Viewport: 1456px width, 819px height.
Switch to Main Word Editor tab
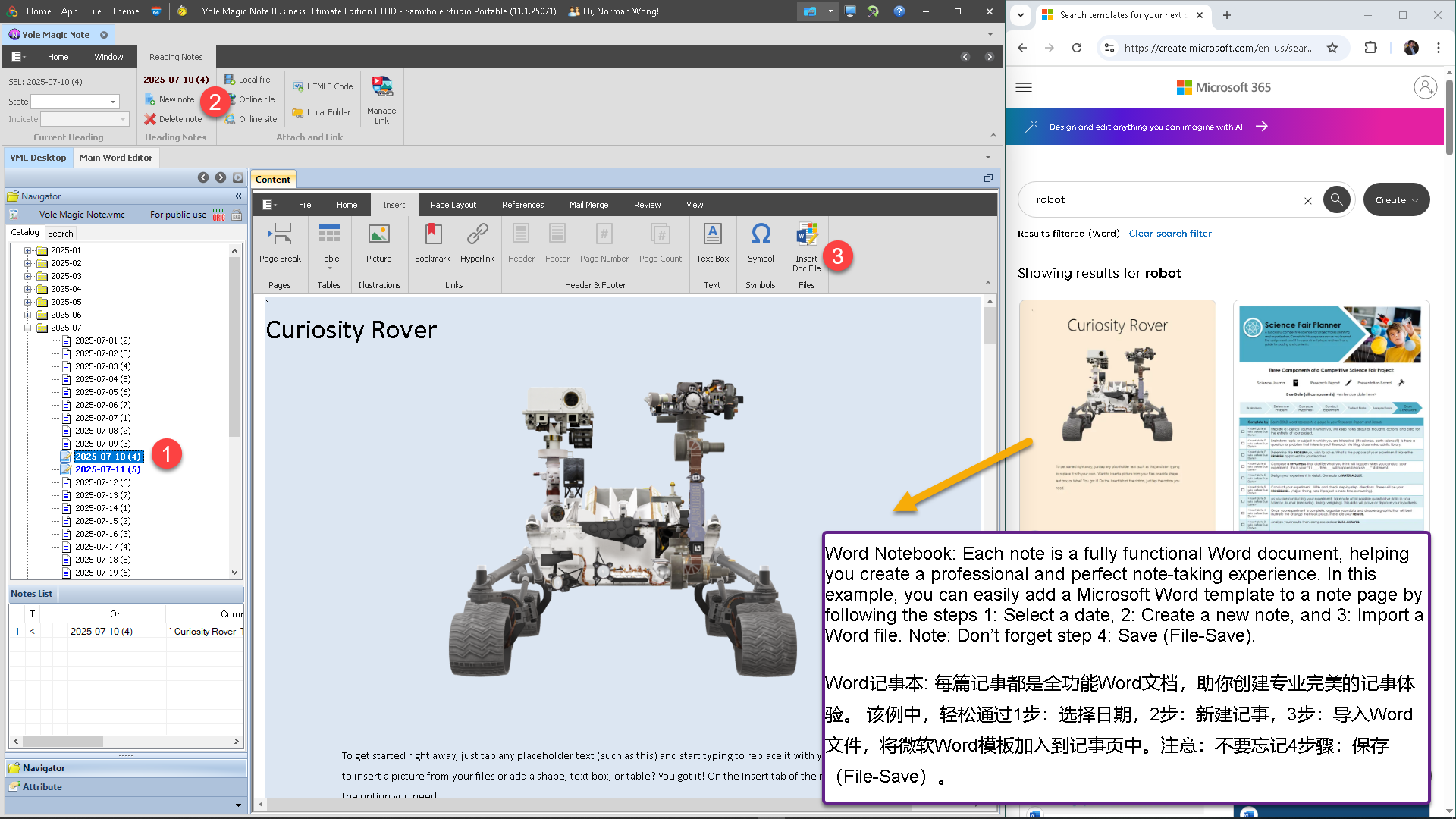point(116,158)
